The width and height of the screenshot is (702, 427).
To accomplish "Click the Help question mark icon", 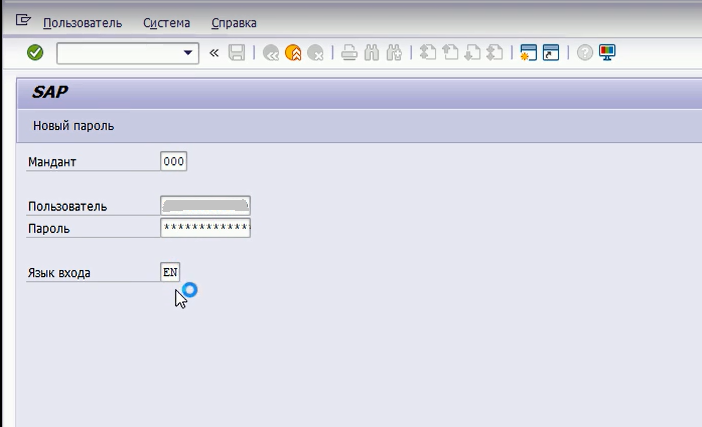I will click(585, 53).
